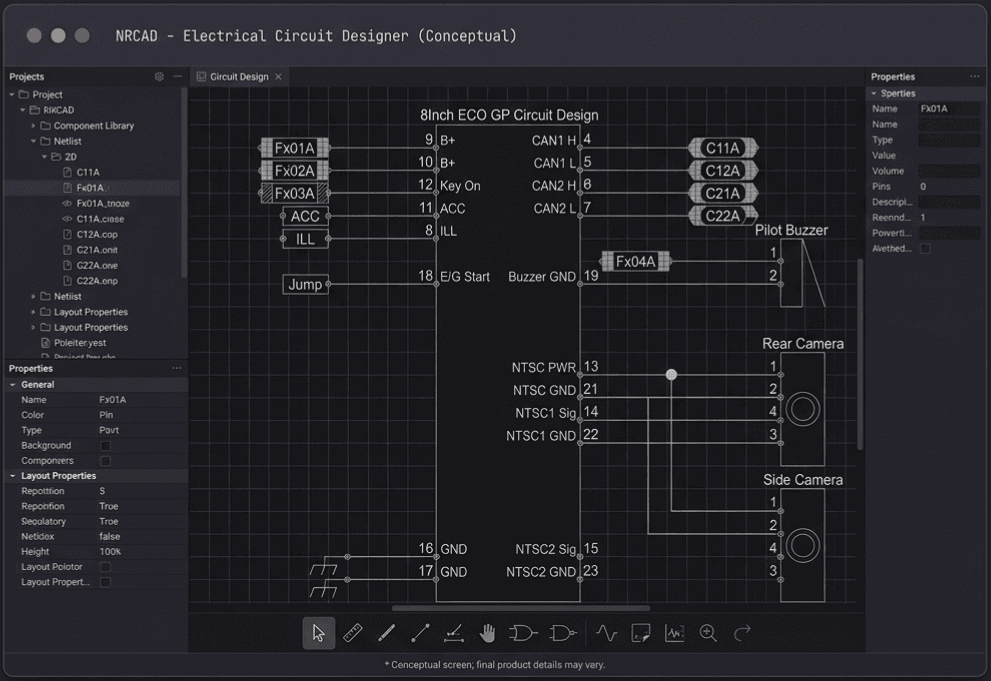
Task: Click the Fx04A connector on the schematic
Action: tap(635, 262)
